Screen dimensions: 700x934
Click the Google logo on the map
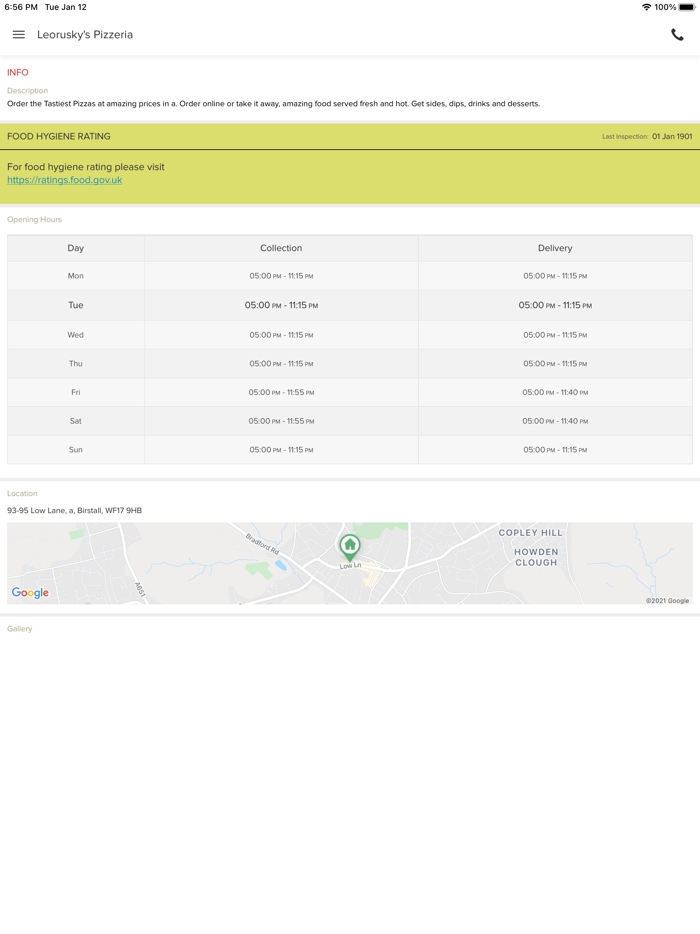pos(30,593)
